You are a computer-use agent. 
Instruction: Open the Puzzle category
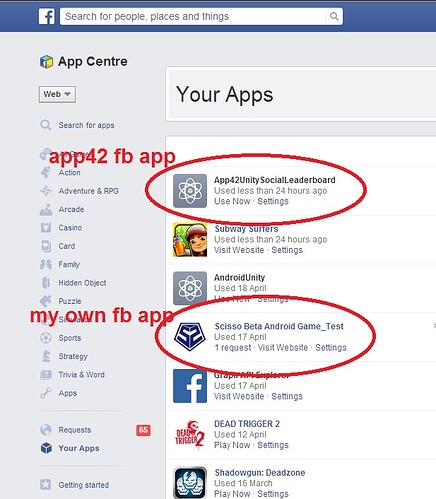70,301
